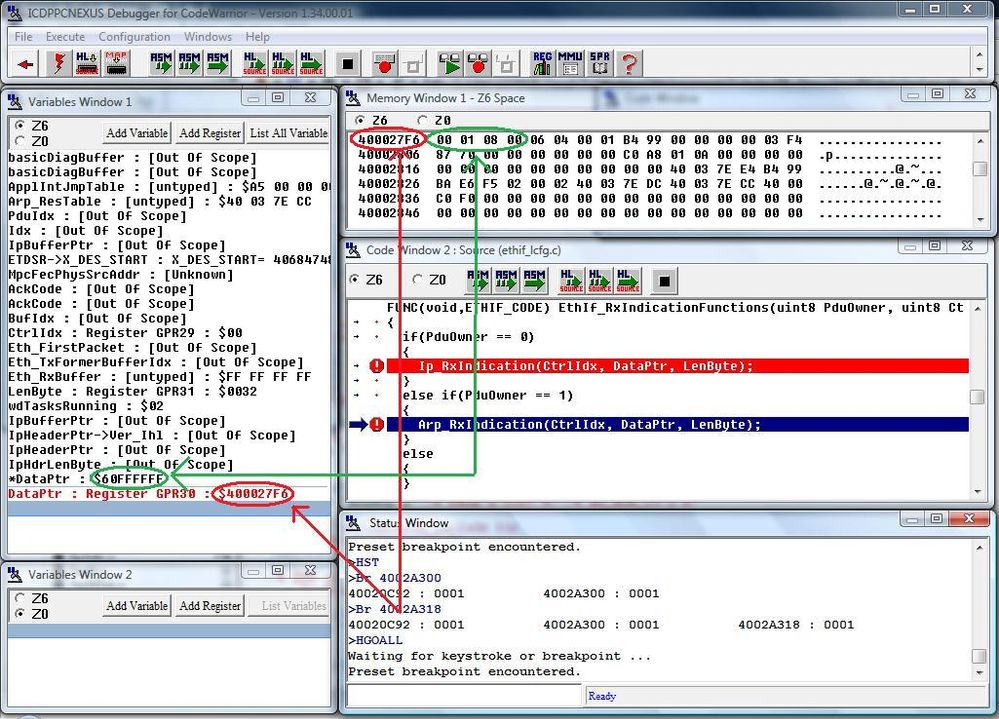Image resolution: width=999 pixels, height=719 pixels.
Task: Click Code Window 2 black stop icon
Action: pos(664,280)
